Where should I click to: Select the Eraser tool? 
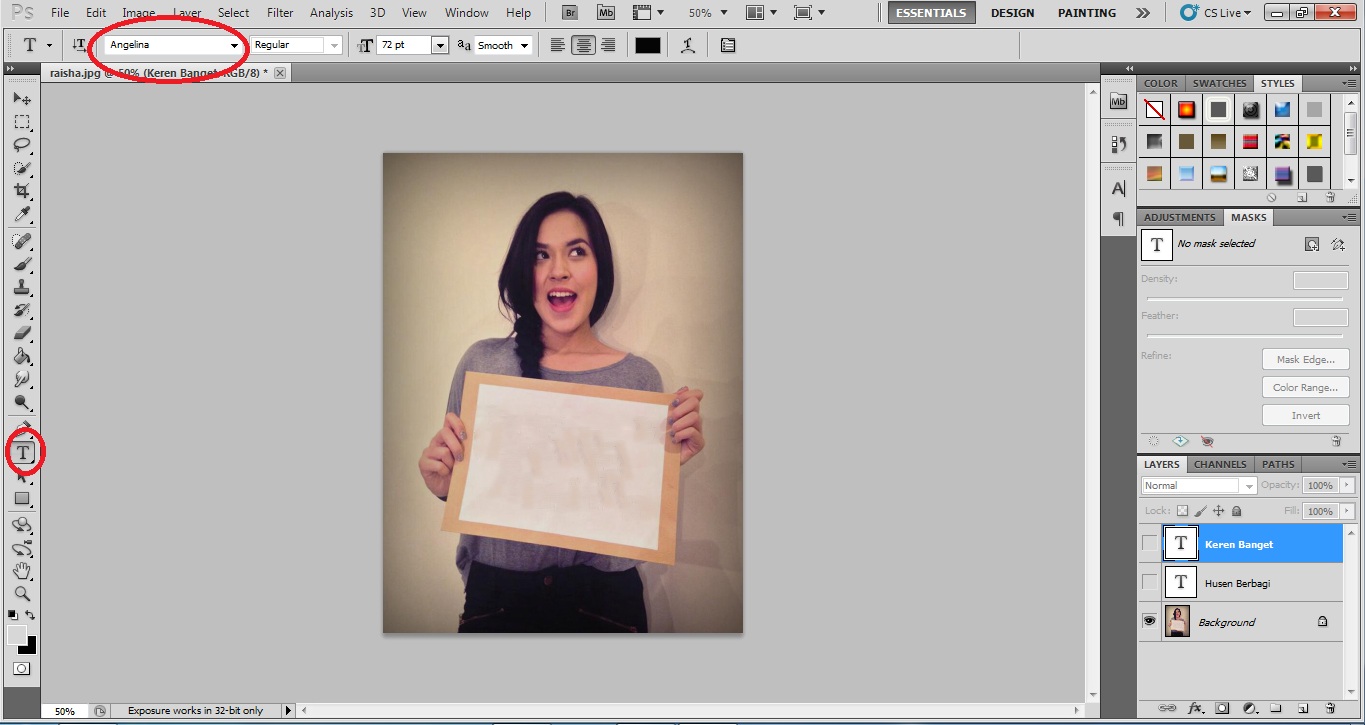22,334
